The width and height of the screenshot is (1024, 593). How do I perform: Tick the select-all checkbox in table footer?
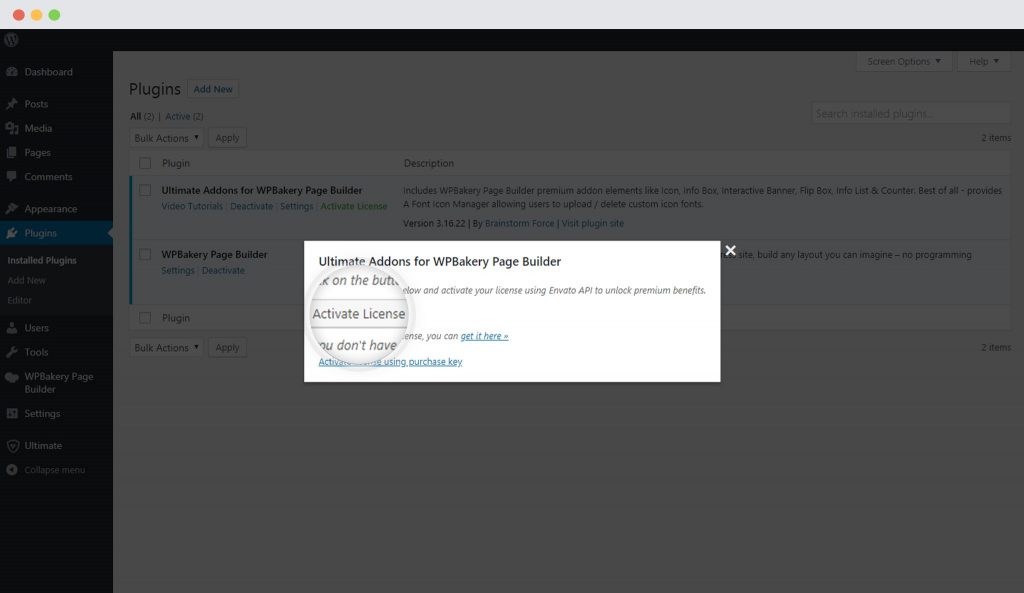[x=145, y=317]
